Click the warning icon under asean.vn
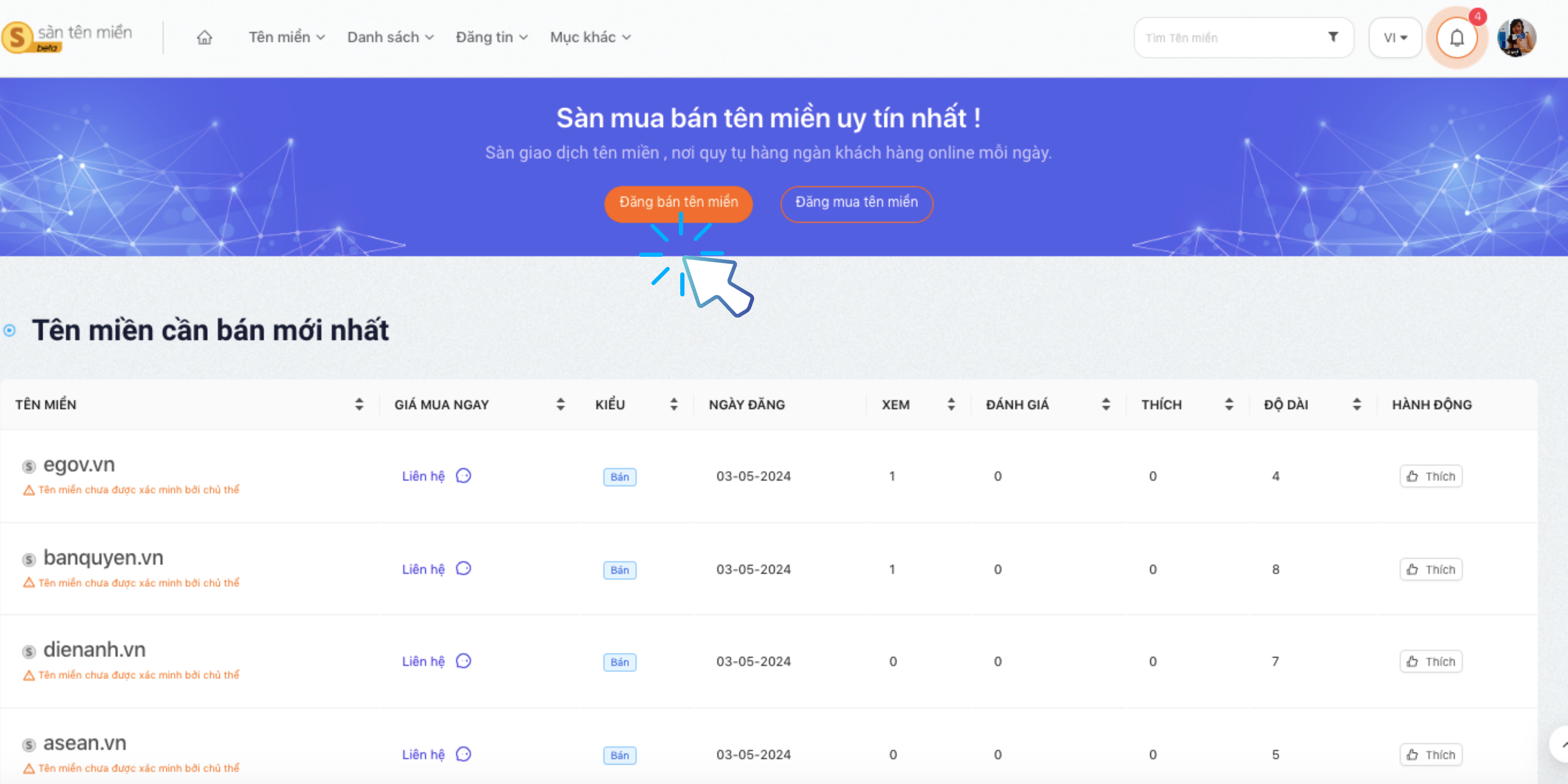1568x784 pixels. (x=29, y=768)
